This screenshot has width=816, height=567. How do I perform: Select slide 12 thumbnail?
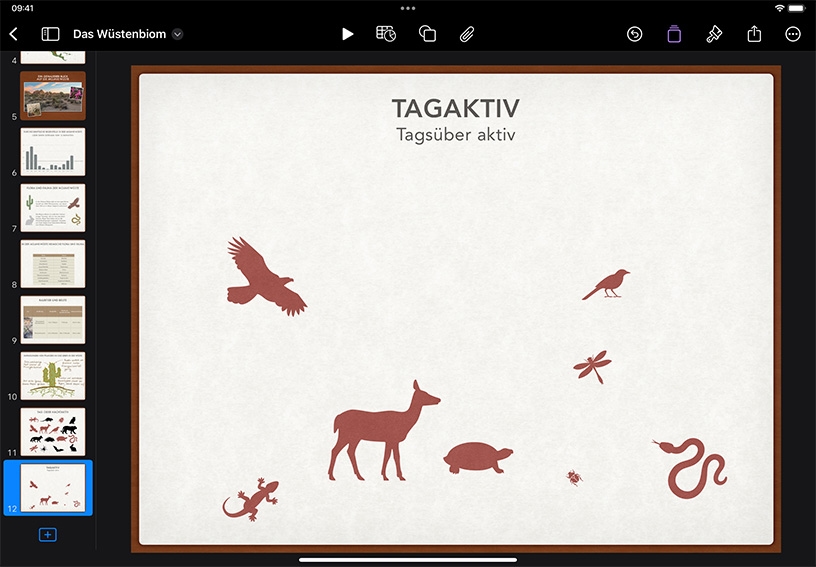coord(53,488)
